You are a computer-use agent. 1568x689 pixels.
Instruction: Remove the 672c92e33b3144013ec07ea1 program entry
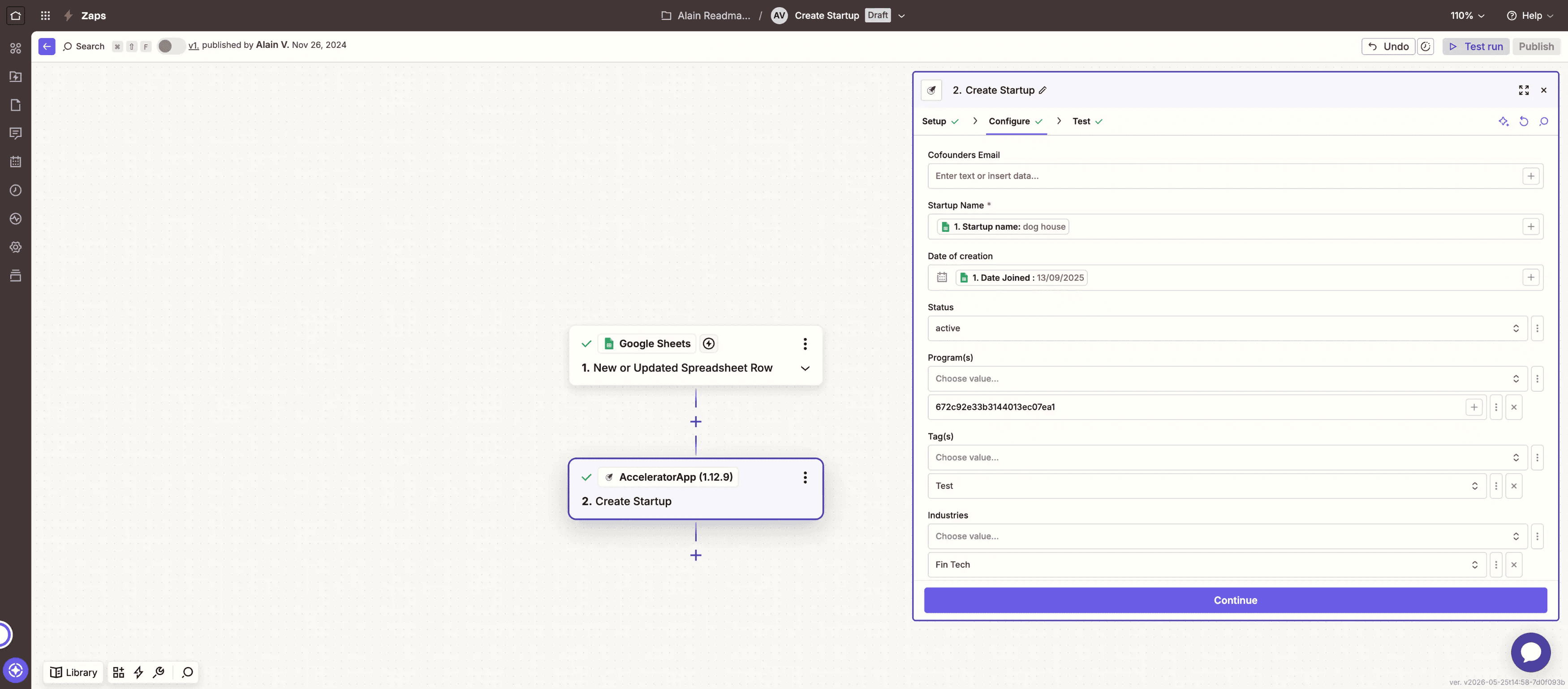(x=1513, y=407)
